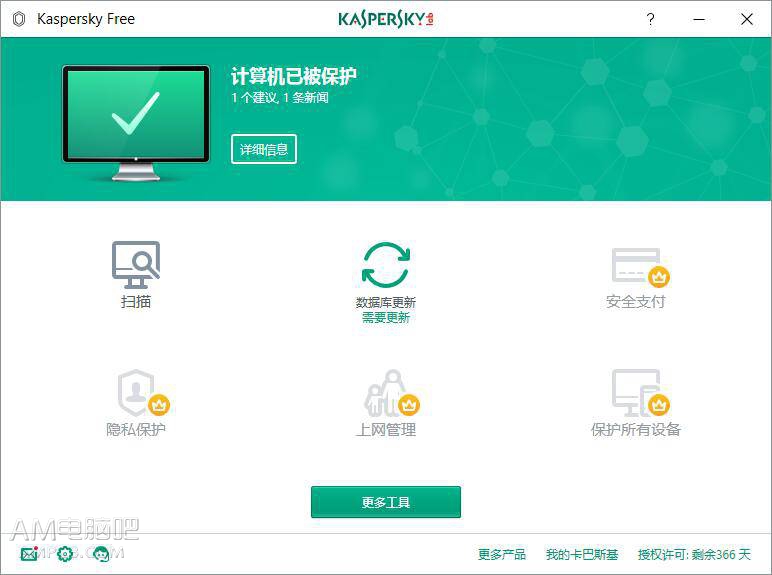Open the 上网管理 parental control icon

[392, 393]
